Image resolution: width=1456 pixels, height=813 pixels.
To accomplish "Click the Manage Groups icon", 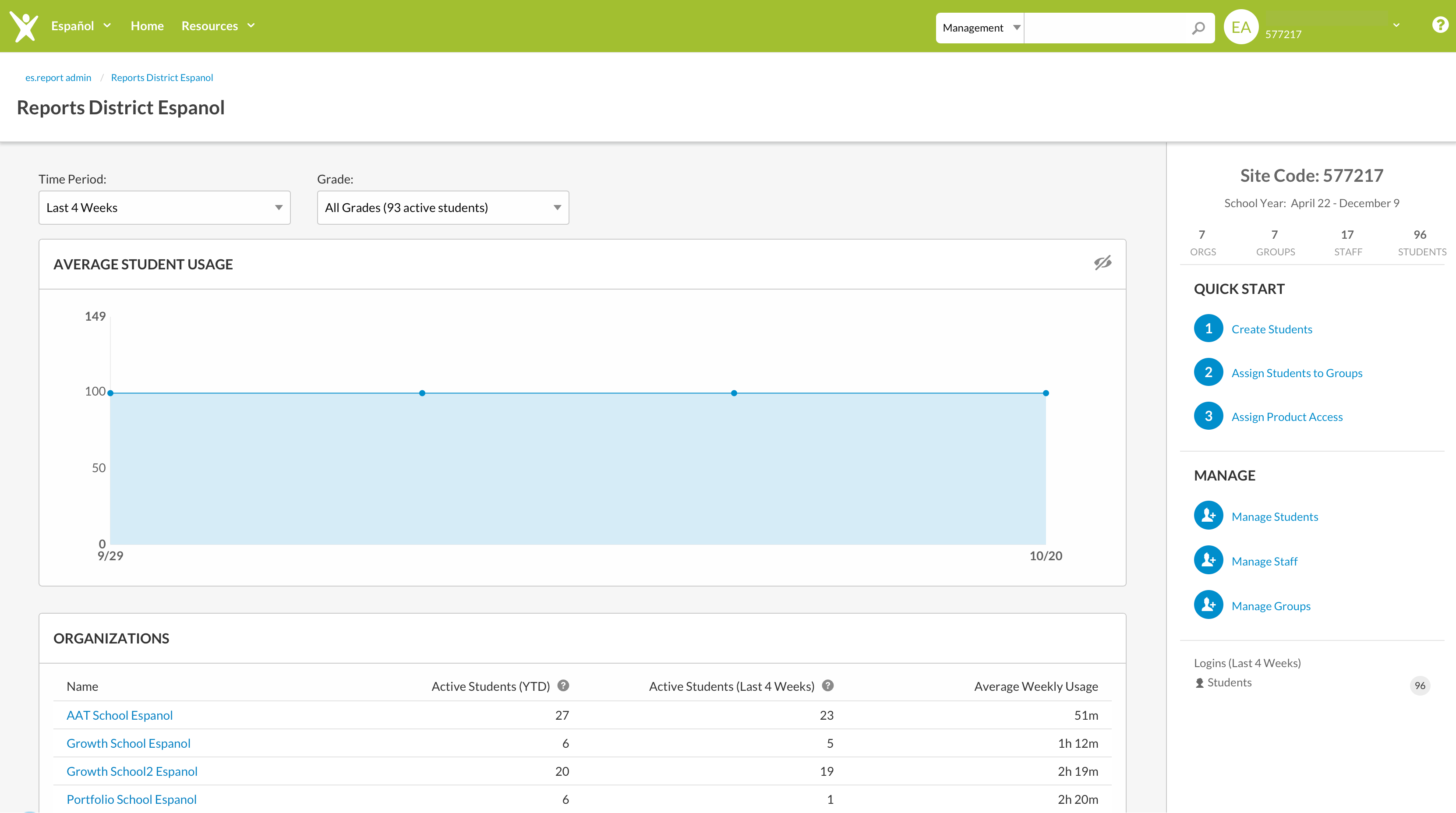I will [1209, 605].
